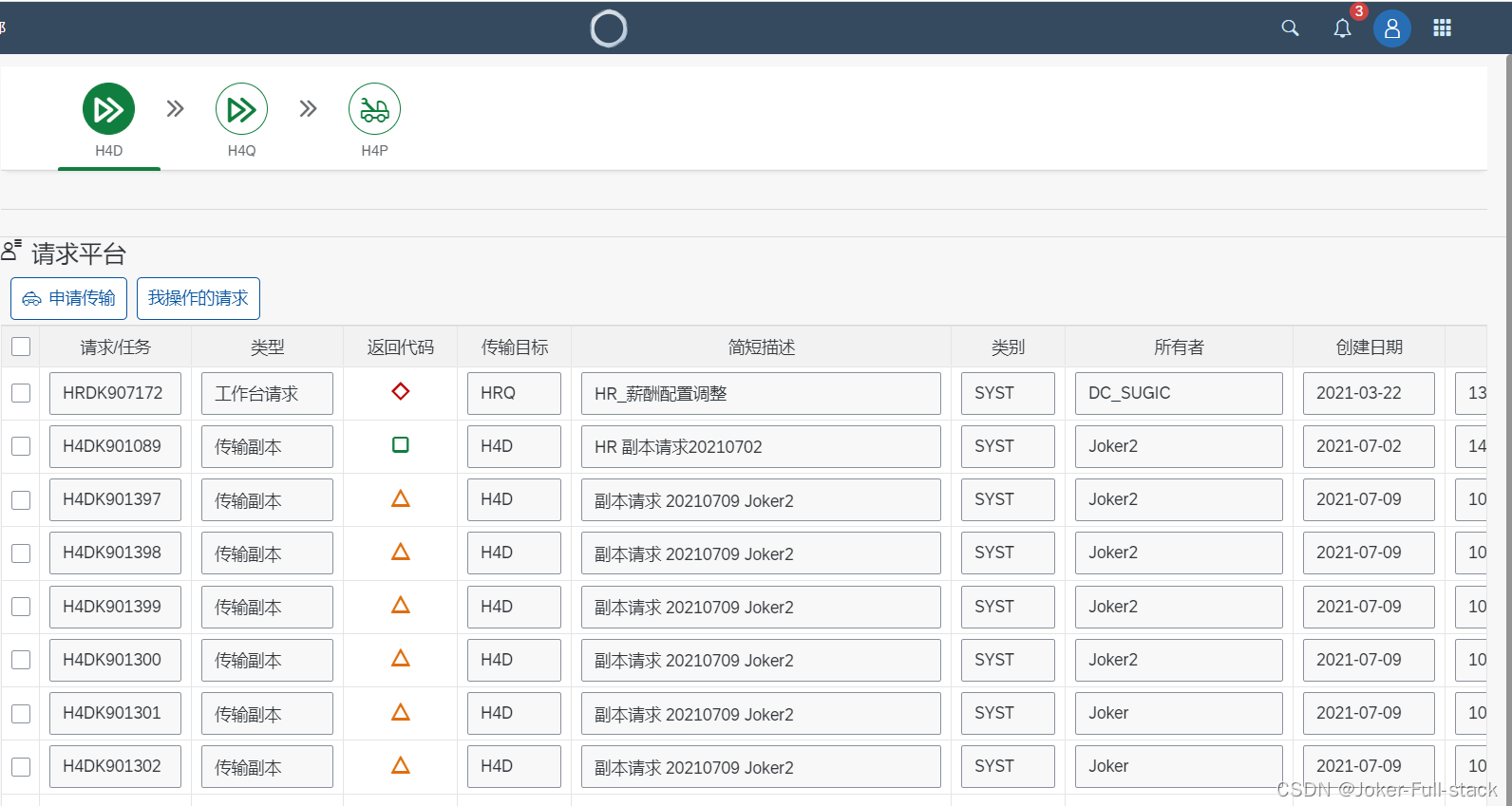Click the 请求平台 title person icon
The height and width of the screenshot is (806, 1512).
pos(11,251)
